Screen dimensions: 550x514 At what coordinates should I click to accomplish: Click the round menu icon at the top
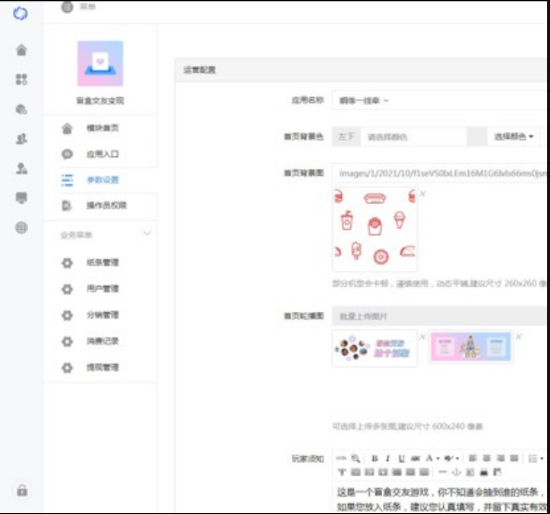click(x=67, y=6)
